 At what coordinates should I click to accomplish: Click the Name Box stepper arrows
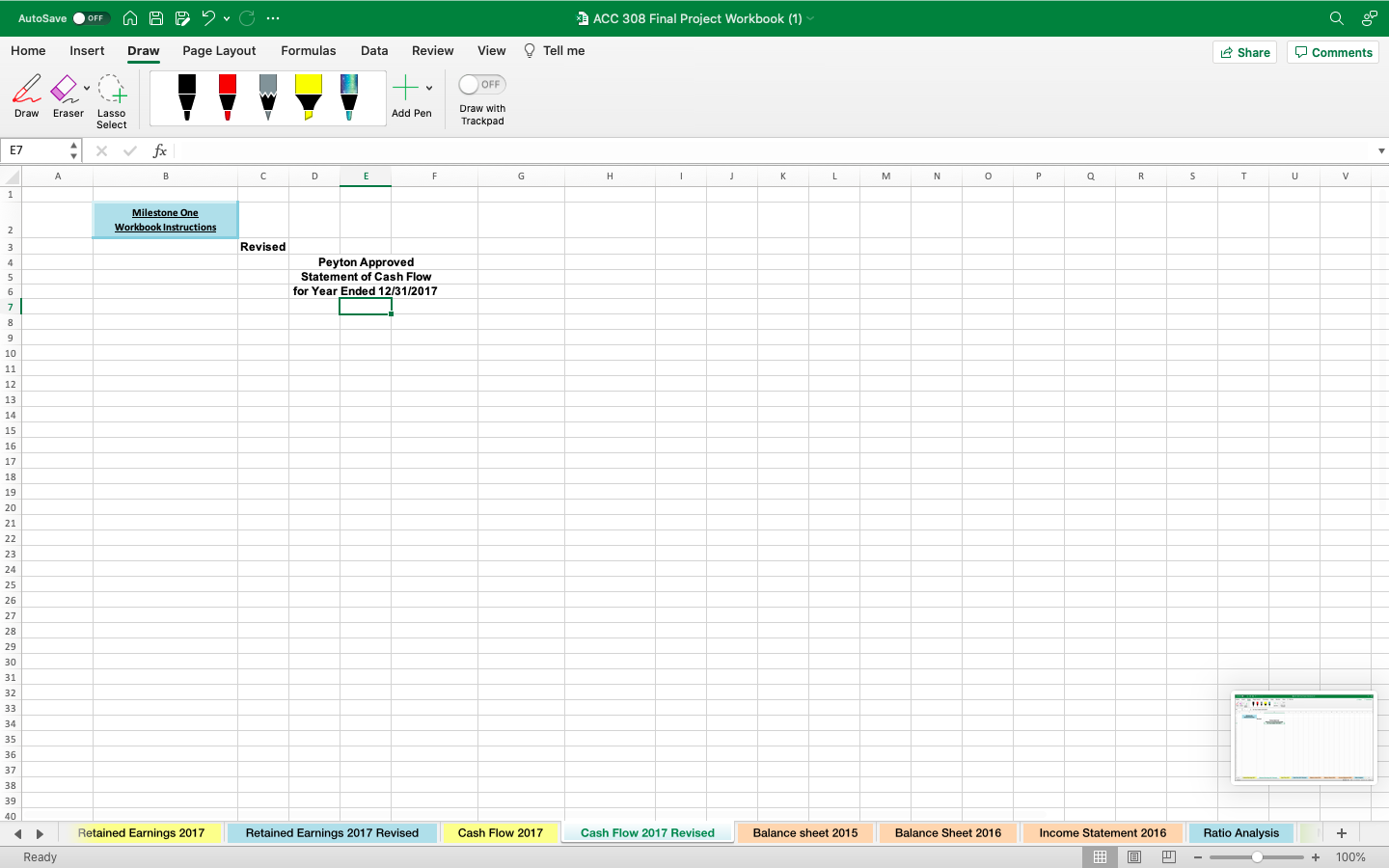pyautogui.click(x=74, y=150)
